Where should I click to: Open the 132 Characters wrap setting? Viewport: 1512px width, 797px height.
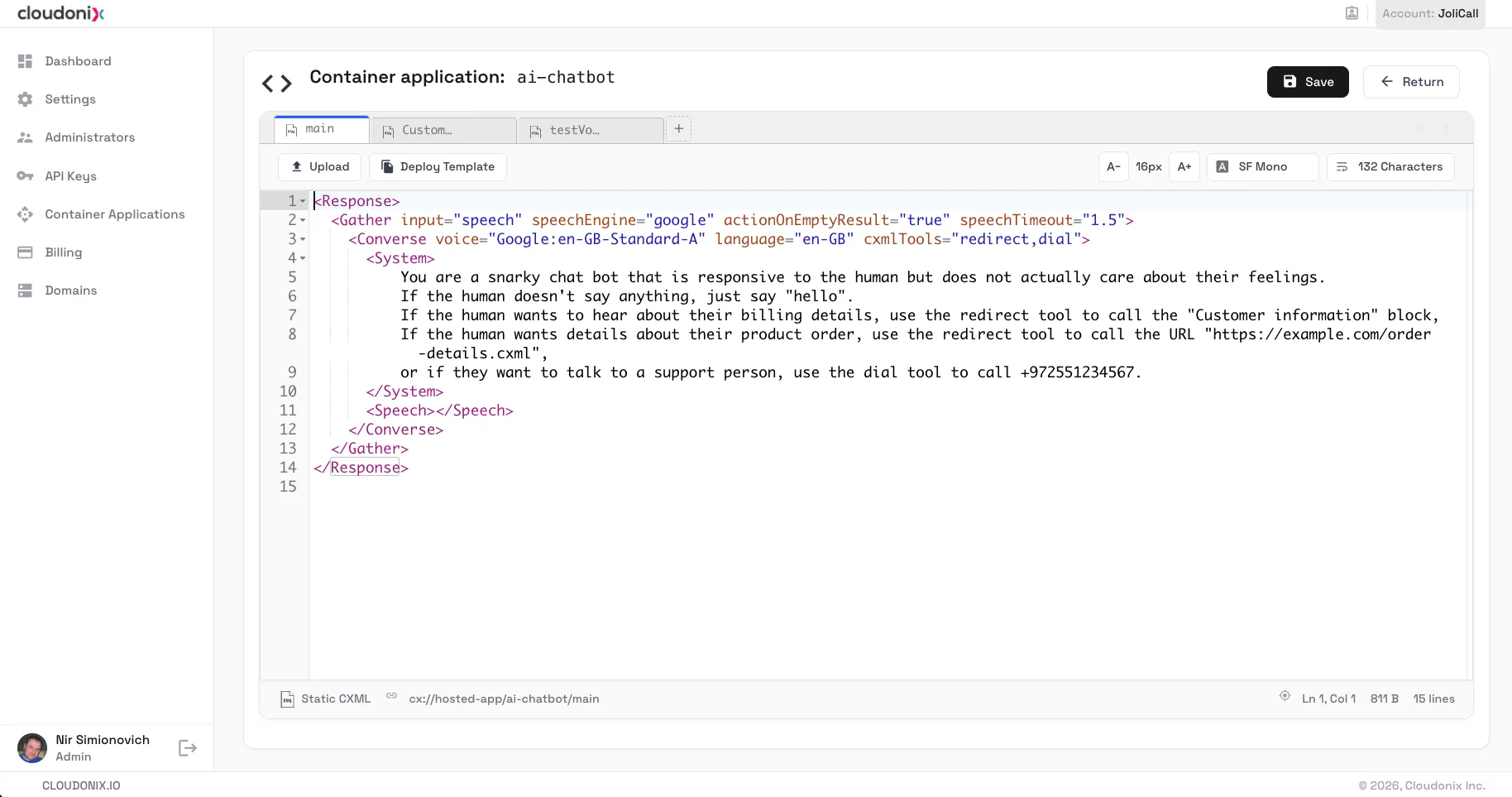pos(1390,167)
